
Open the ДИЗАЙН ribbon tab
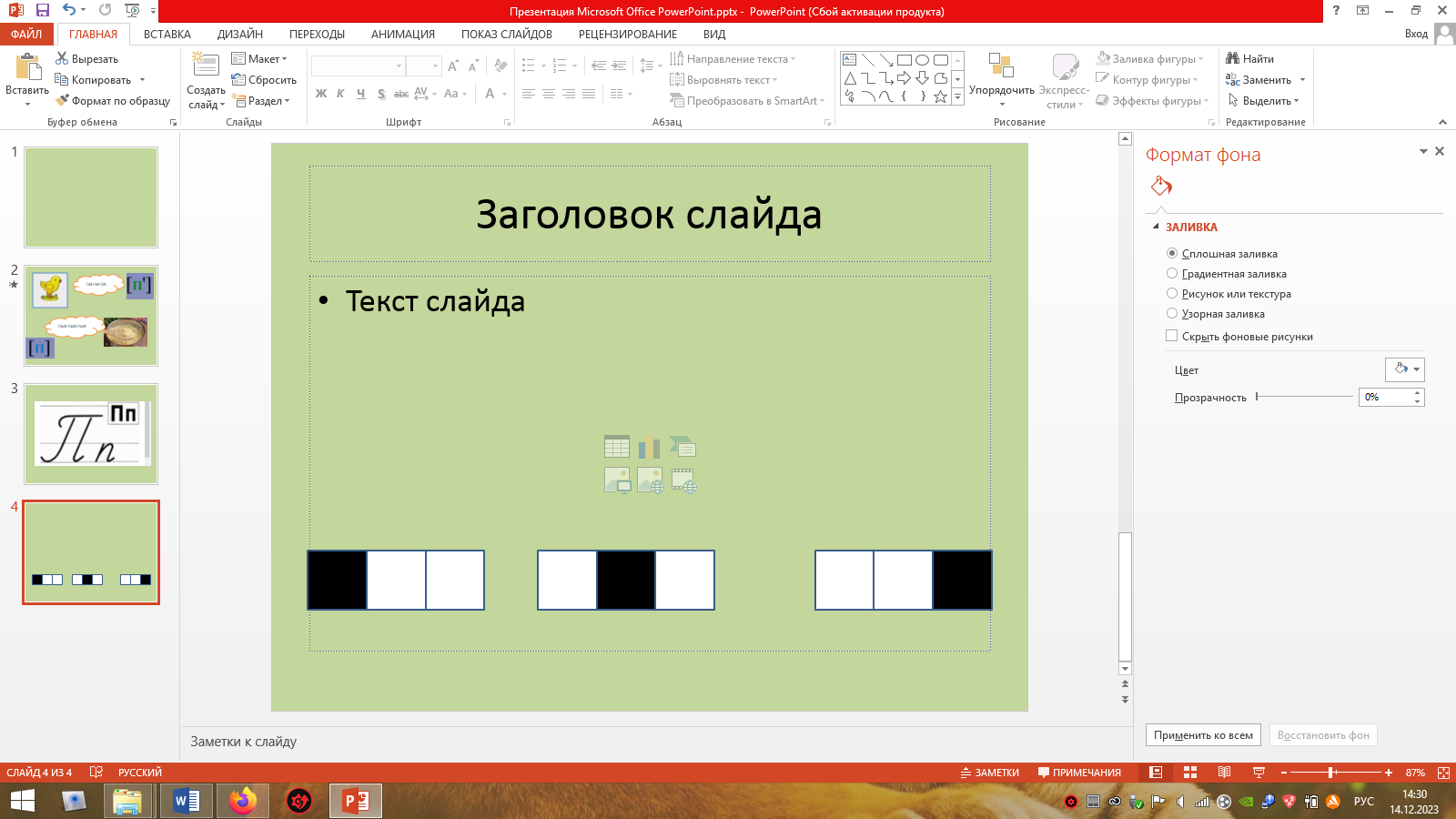click(x=239, y=34)
